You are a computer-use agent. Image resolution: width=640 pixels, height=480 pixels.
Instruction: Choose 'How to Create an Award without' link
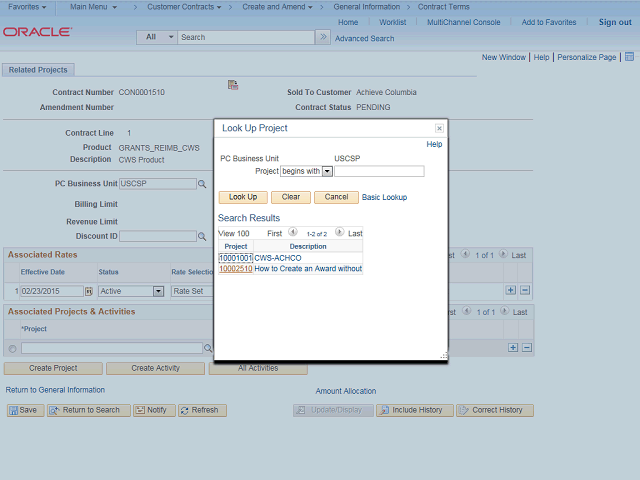(308, 269)
